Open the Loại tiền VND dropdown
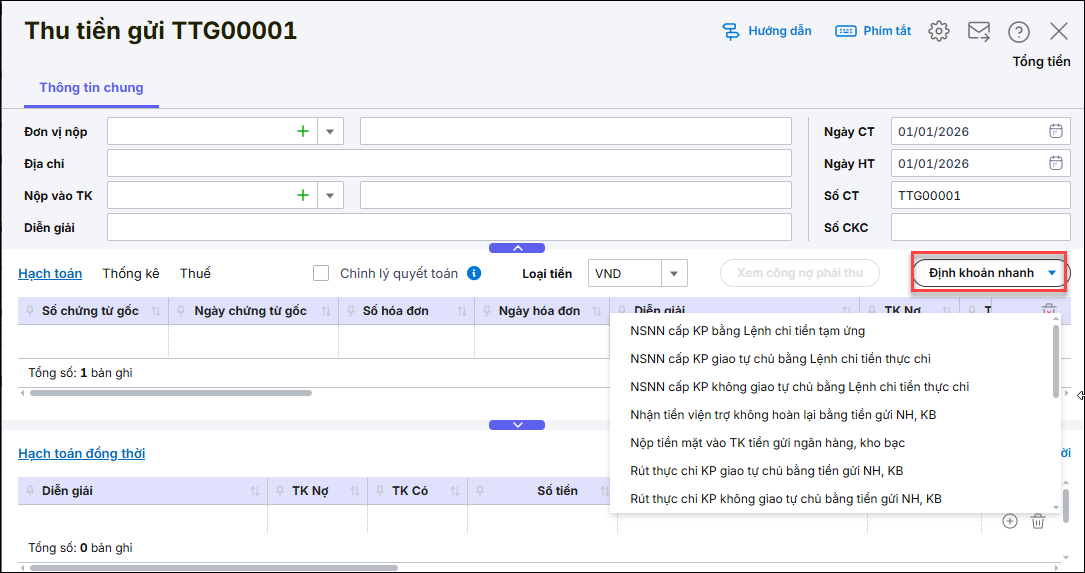This screenshot has width=1085, height=573. pos(674,273)
